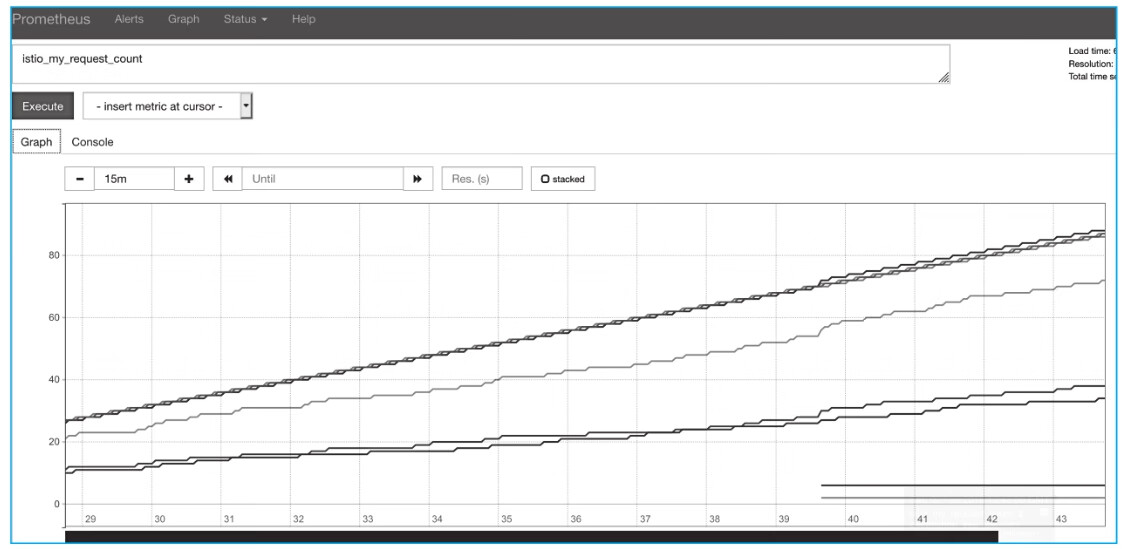The image size is (1127, 549).
Task: Click the rewind end-time double-arrow button
Action: point(228,178)
